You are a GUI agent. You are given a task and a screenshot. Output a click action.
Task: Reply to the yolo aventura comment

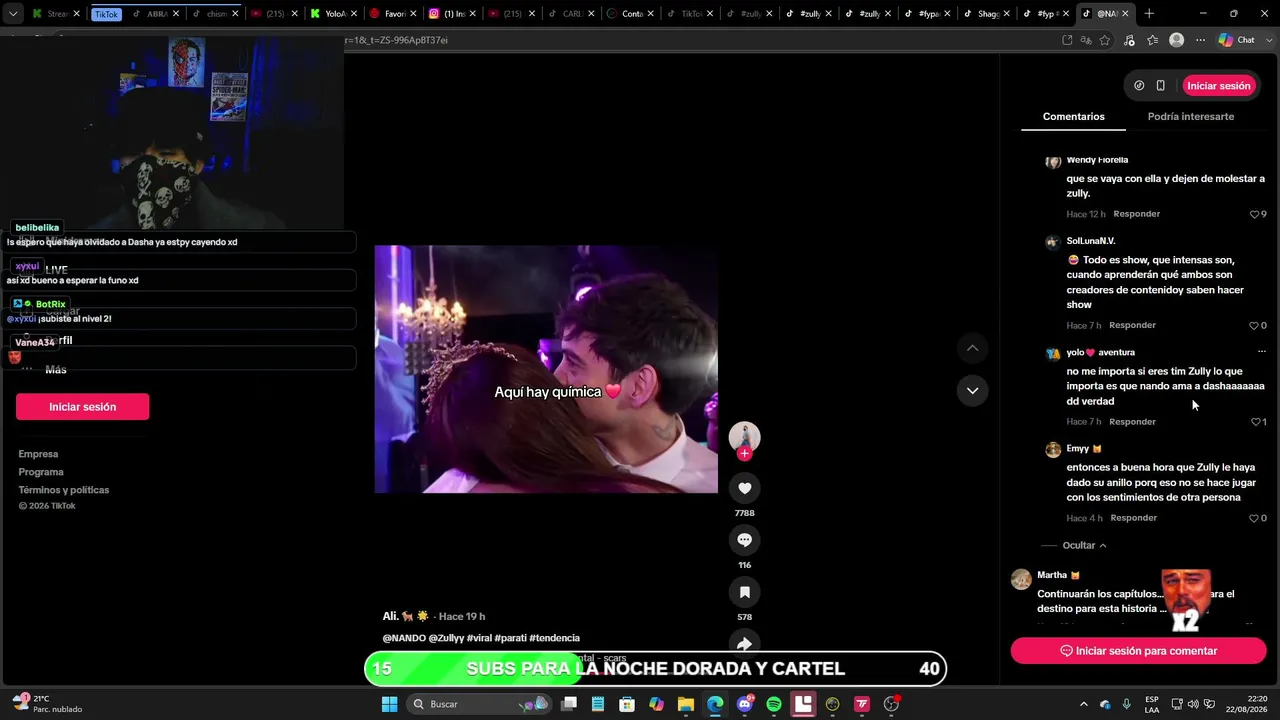coord(1132,422)
